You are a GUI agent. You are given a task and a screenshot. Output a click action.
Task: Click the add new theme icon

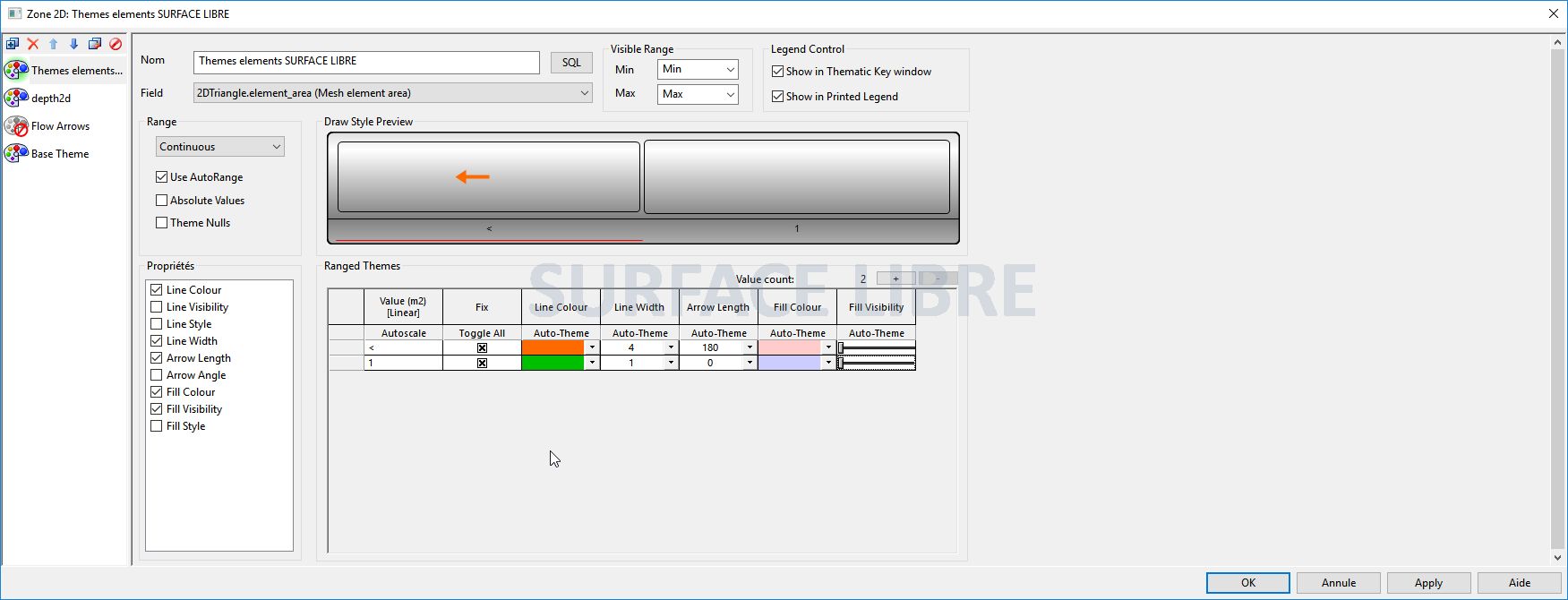[13, 44]
